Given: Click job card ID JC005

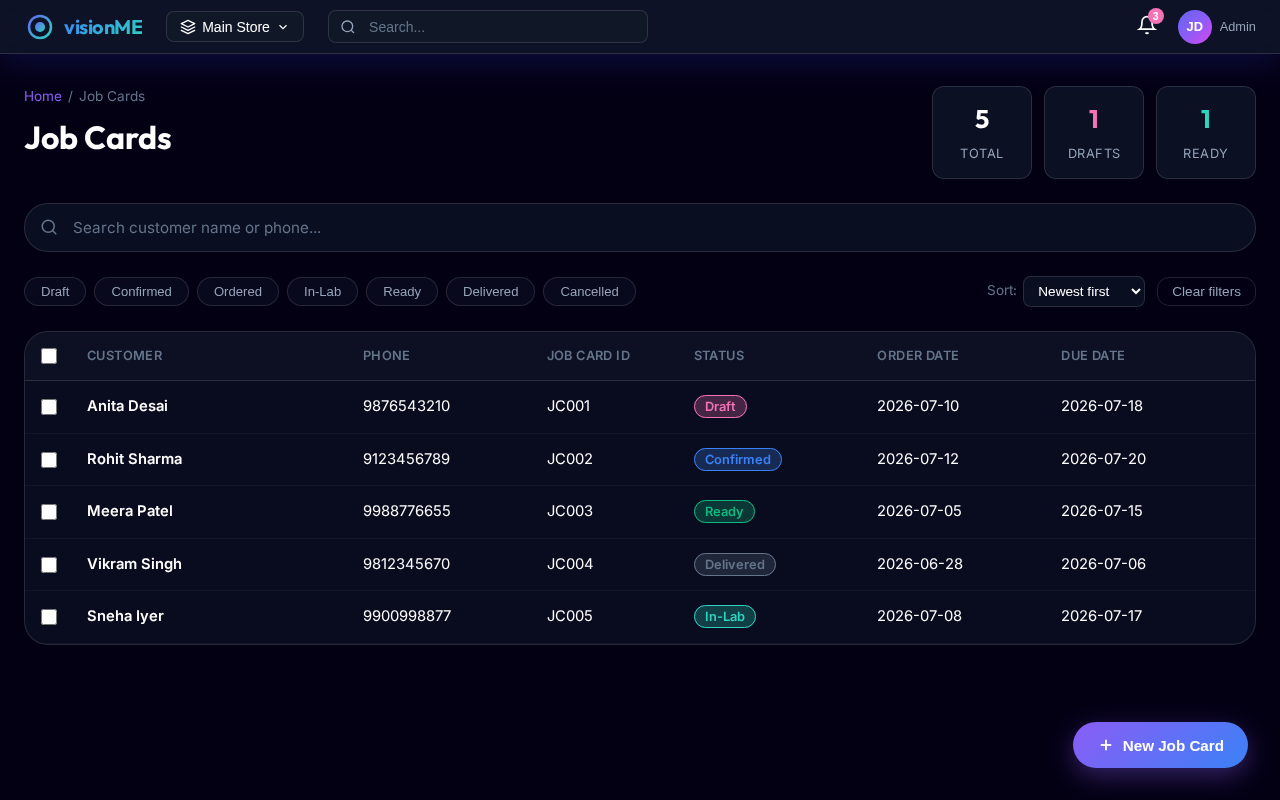Looking at the screenshot, I should click(x=570, y=616).
